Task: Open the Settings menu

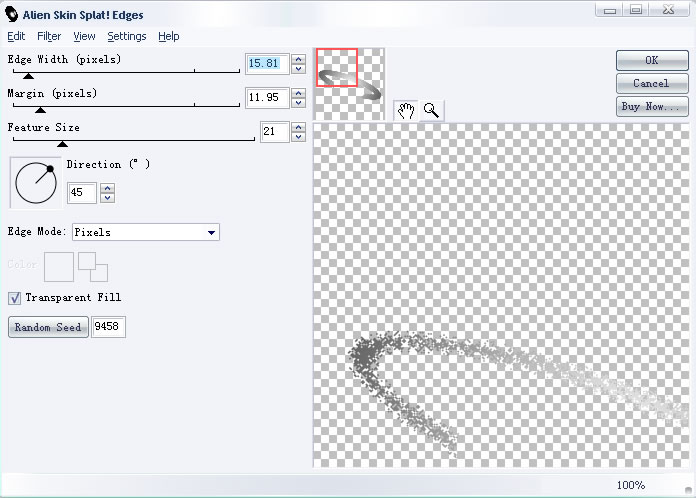Action: (x=127, y=36)
